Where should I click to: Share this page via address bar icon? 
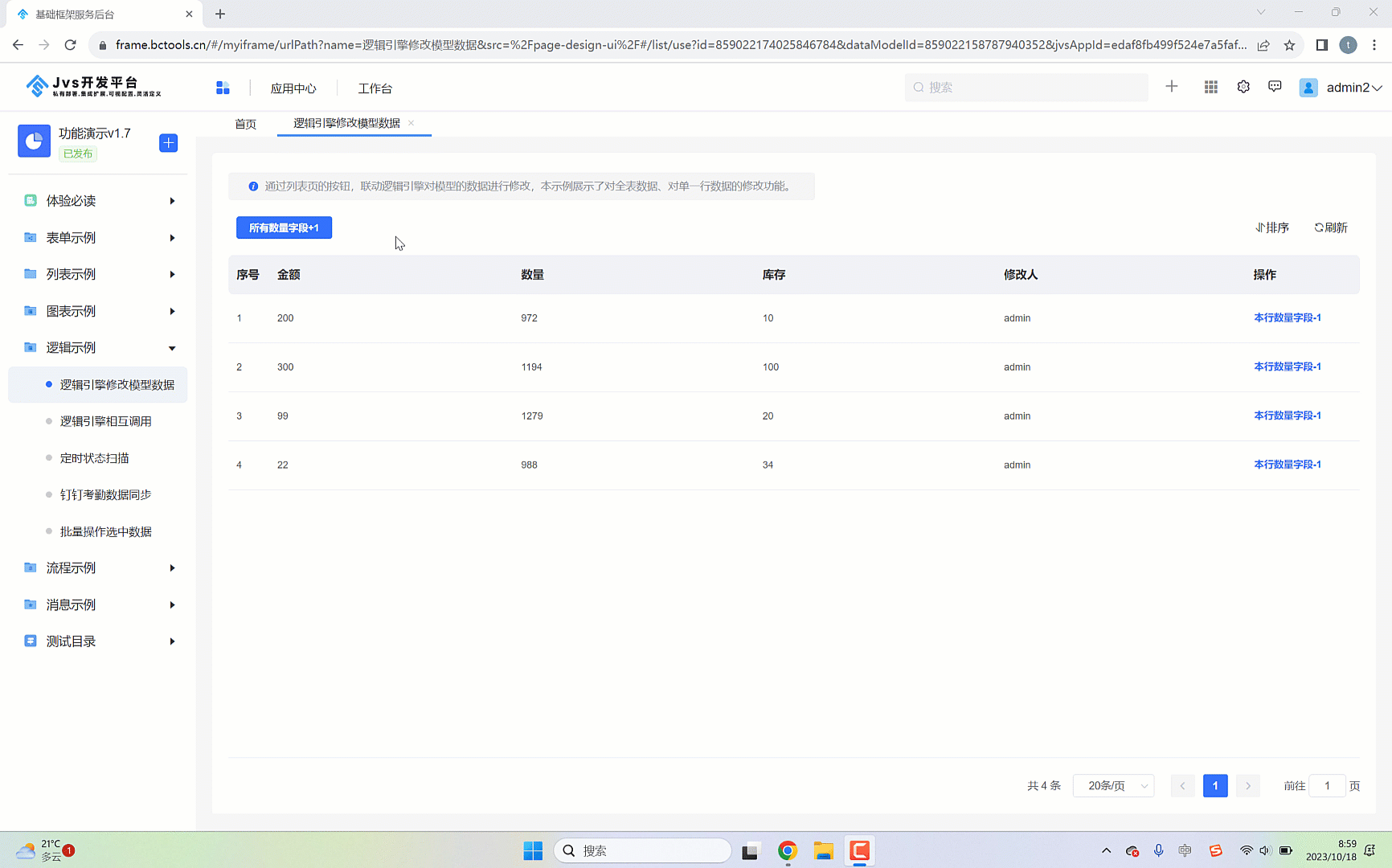[x=1263, y=45]
